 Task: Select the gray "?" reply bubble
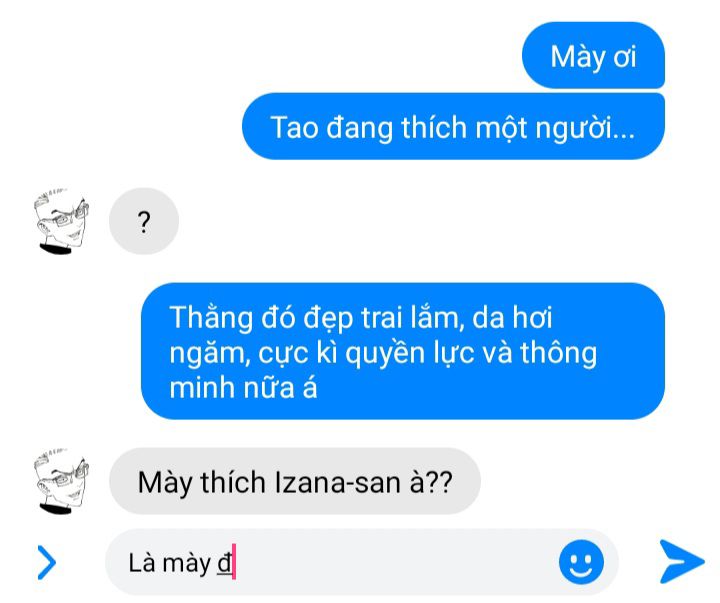tap(144, 221)
